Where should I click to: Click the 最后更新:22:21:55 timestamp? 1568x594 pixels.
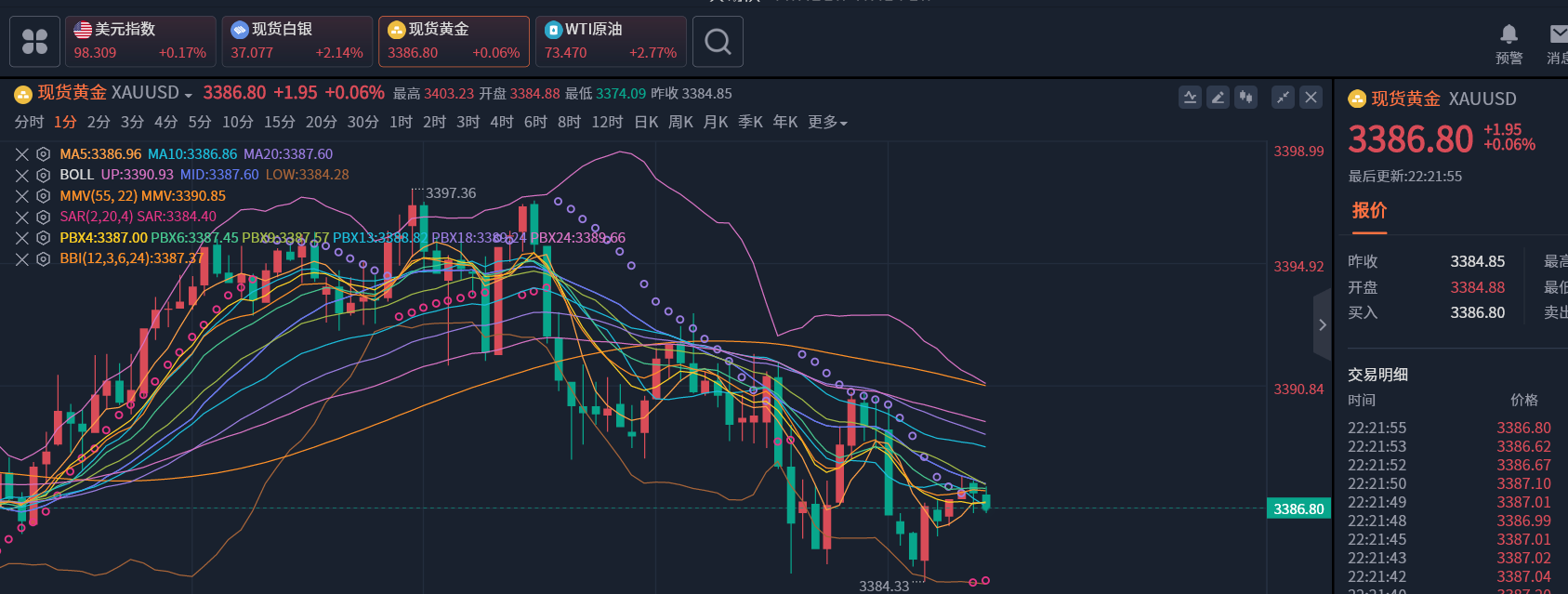click(x=1404, y=176)
